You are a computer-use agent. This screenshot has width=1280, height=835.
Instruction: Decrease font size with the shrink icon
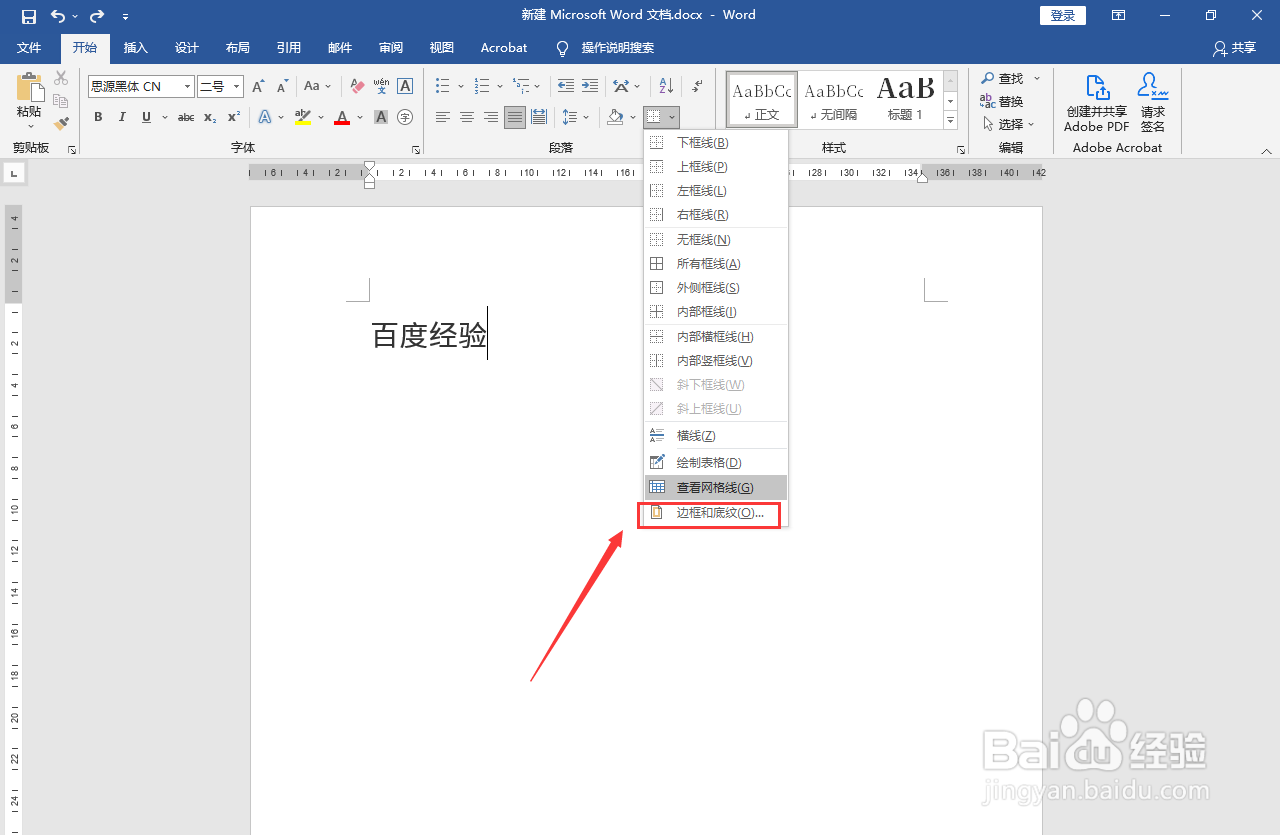[x=282, y=87]
